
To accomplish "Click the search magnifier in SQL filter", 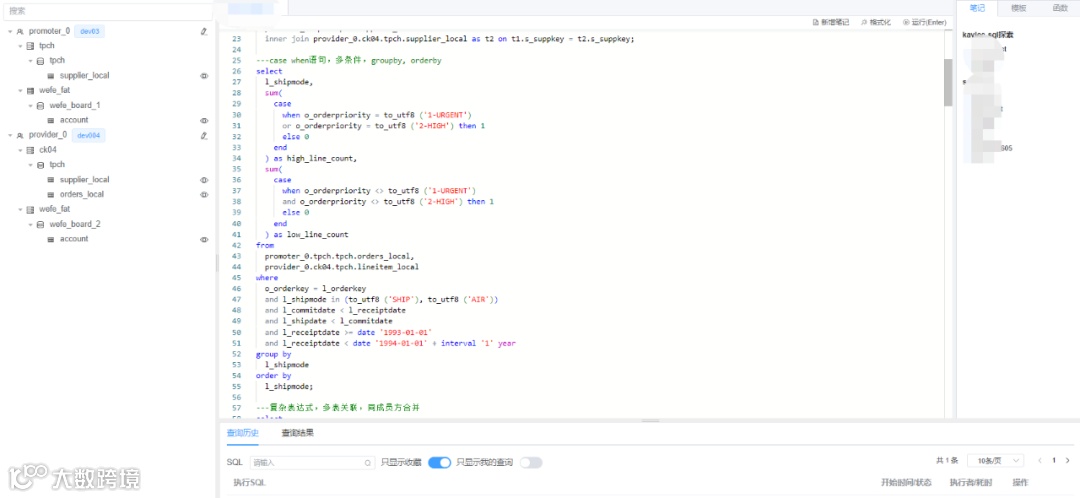I will tap(368, 463).
